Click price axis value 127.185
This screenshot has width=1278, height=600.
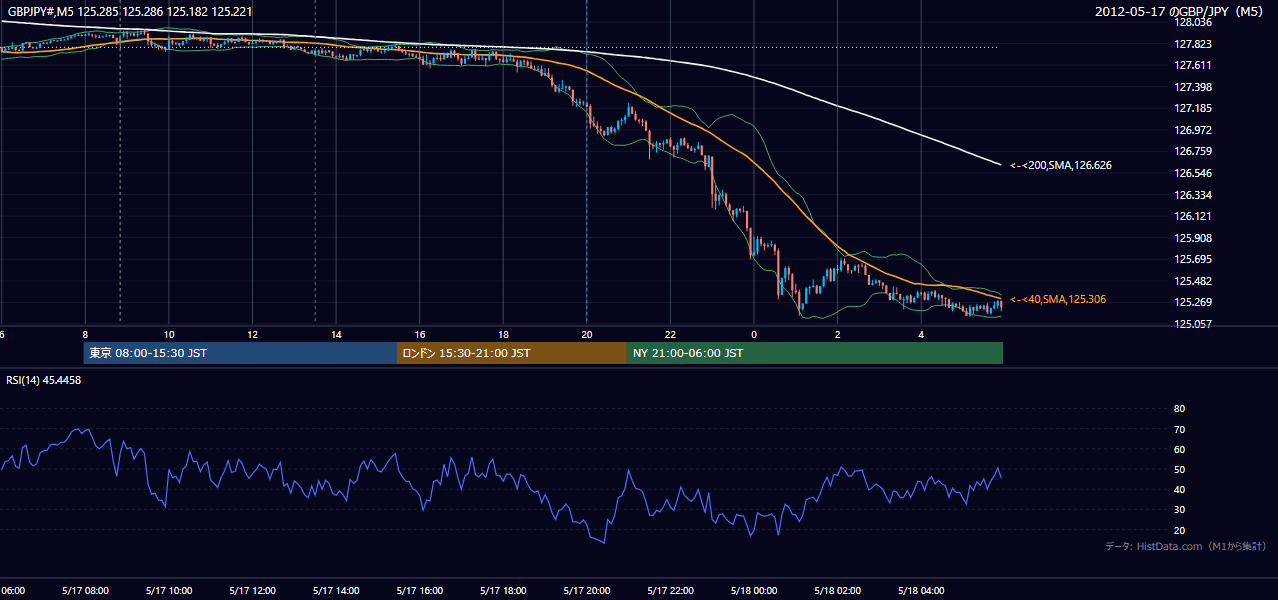[1194, 108]
